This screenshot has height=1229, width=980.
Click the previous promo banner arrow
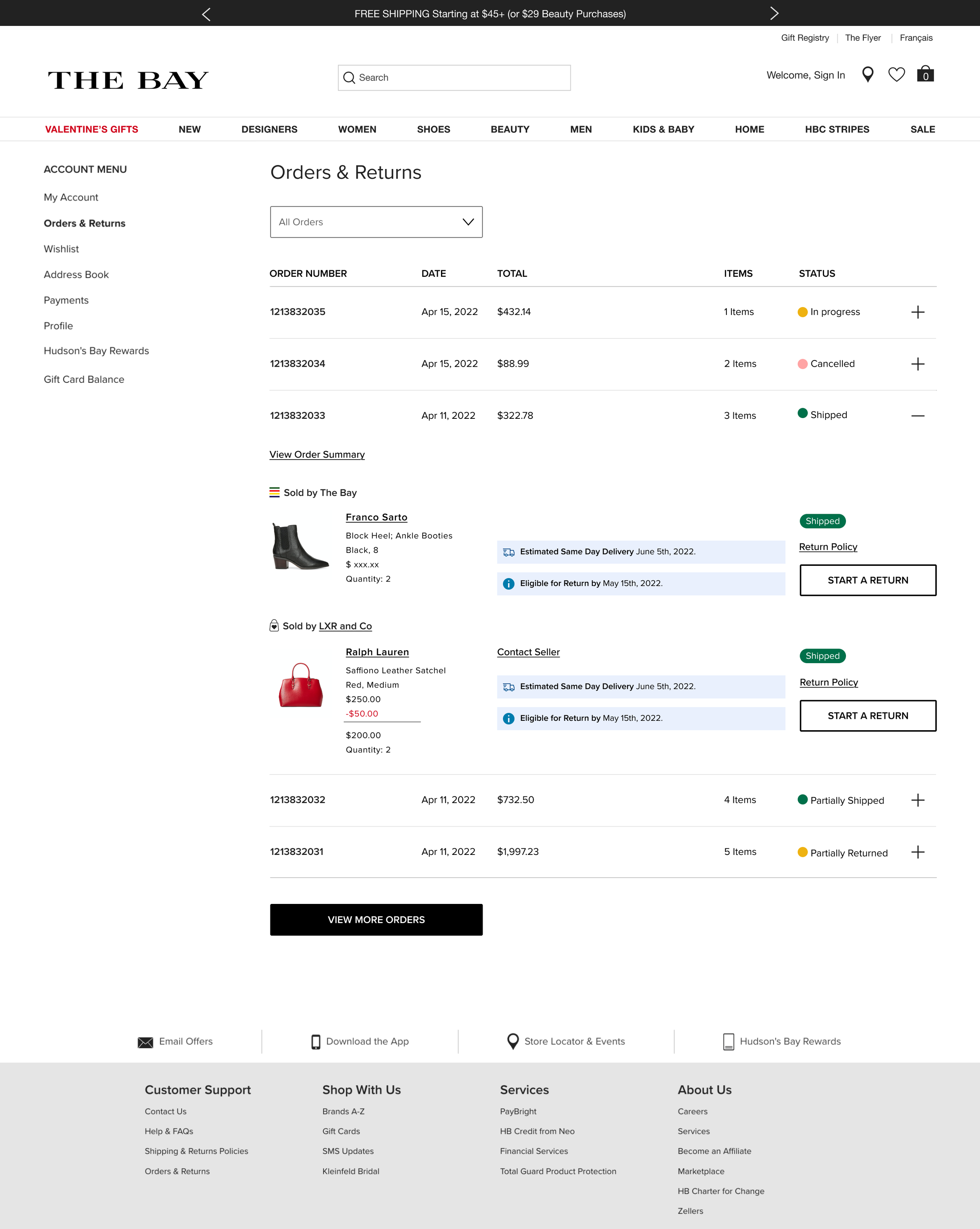[206, 14]
